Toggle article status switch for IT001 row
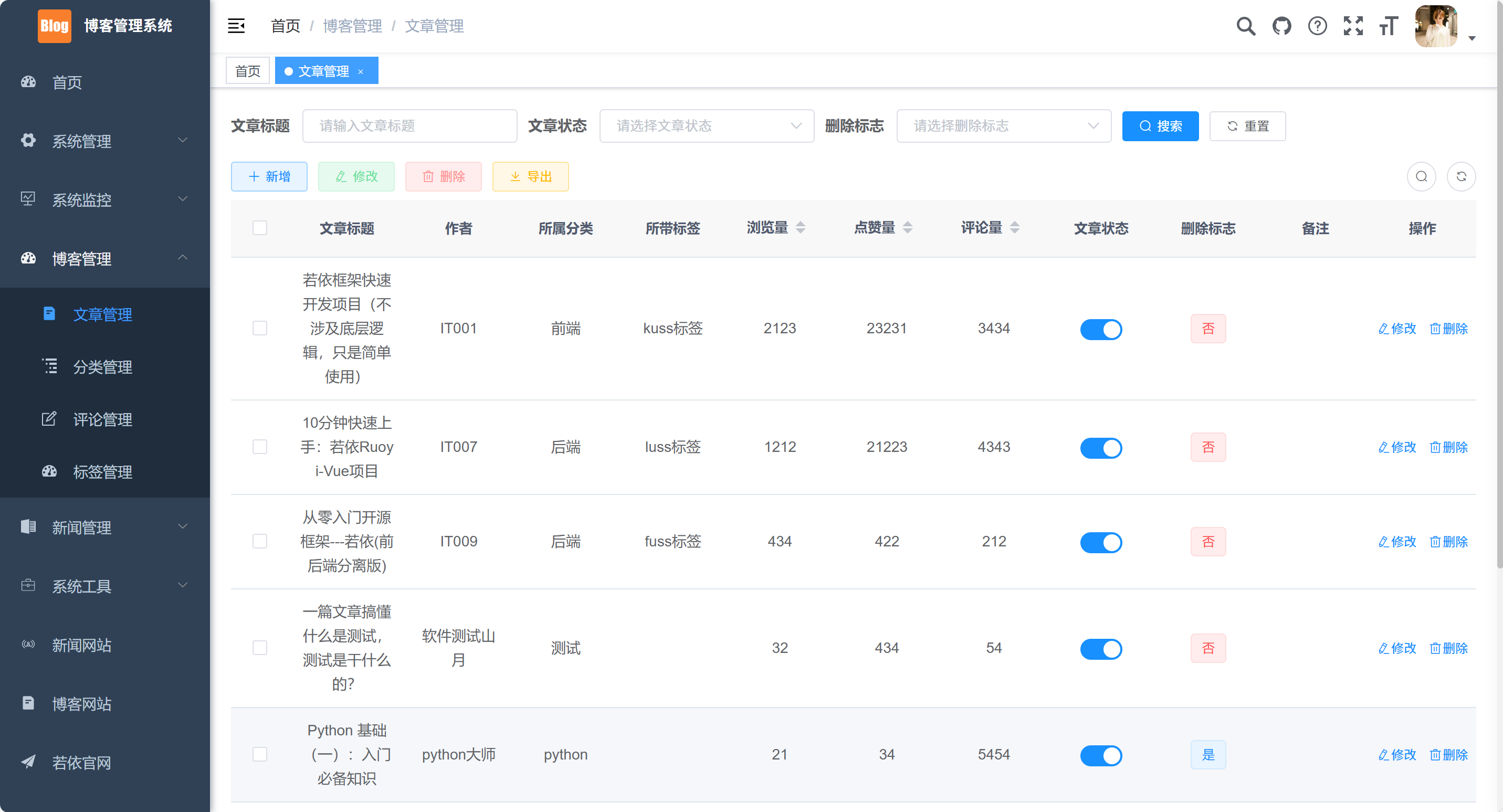1503x812 pixels. point(1100,329)
